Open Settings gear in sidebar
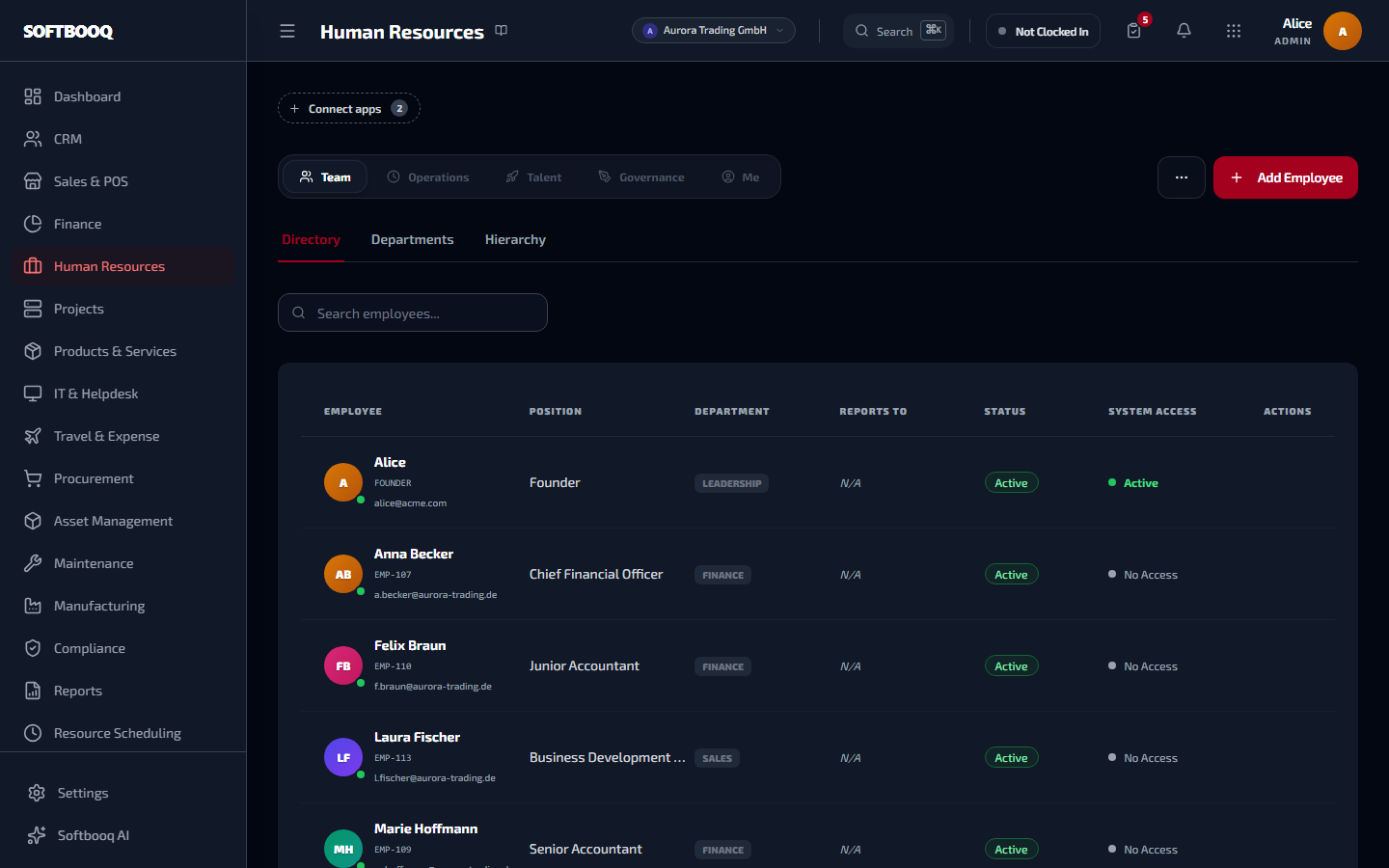 coord(37,793)
